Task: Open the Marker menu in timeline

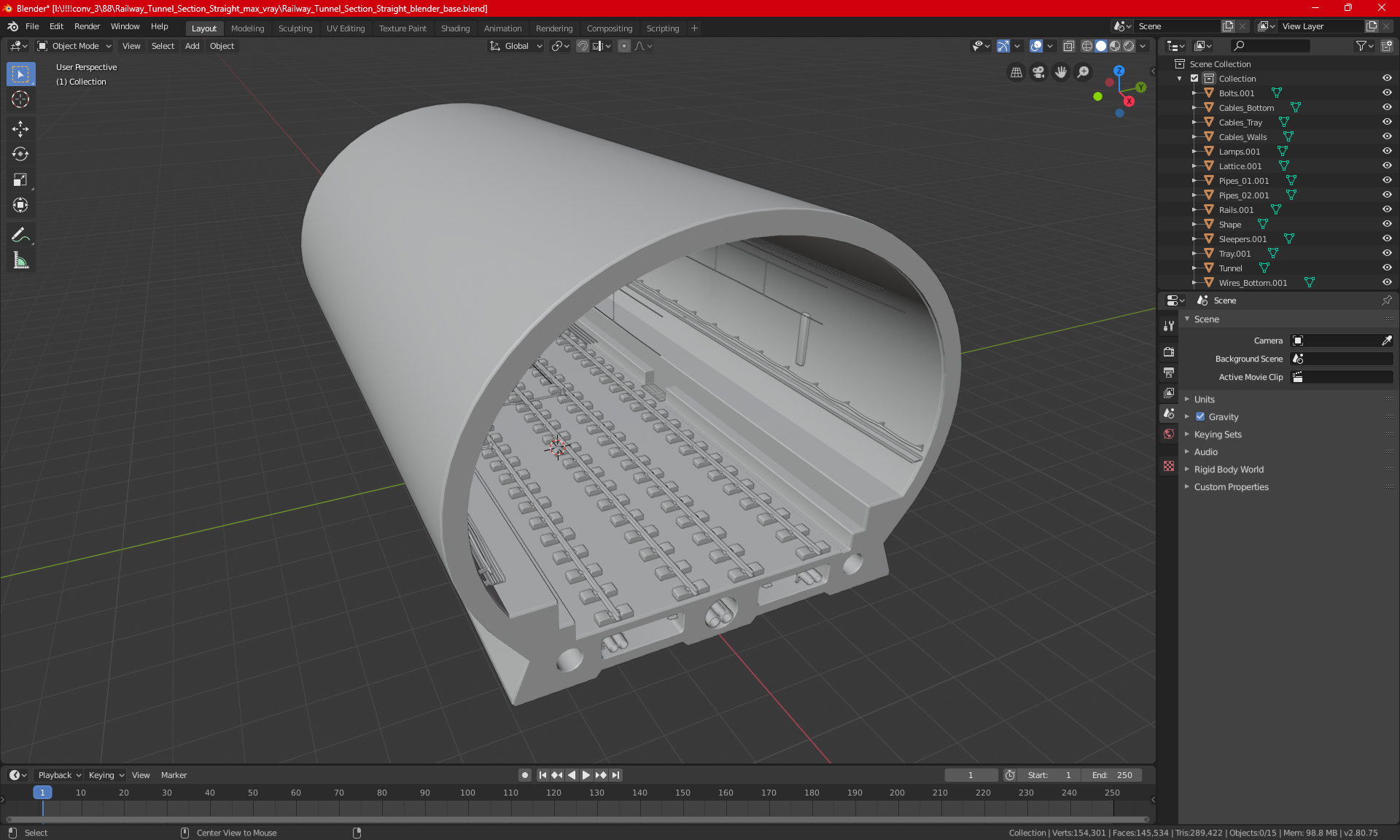Action: (174, 775)
